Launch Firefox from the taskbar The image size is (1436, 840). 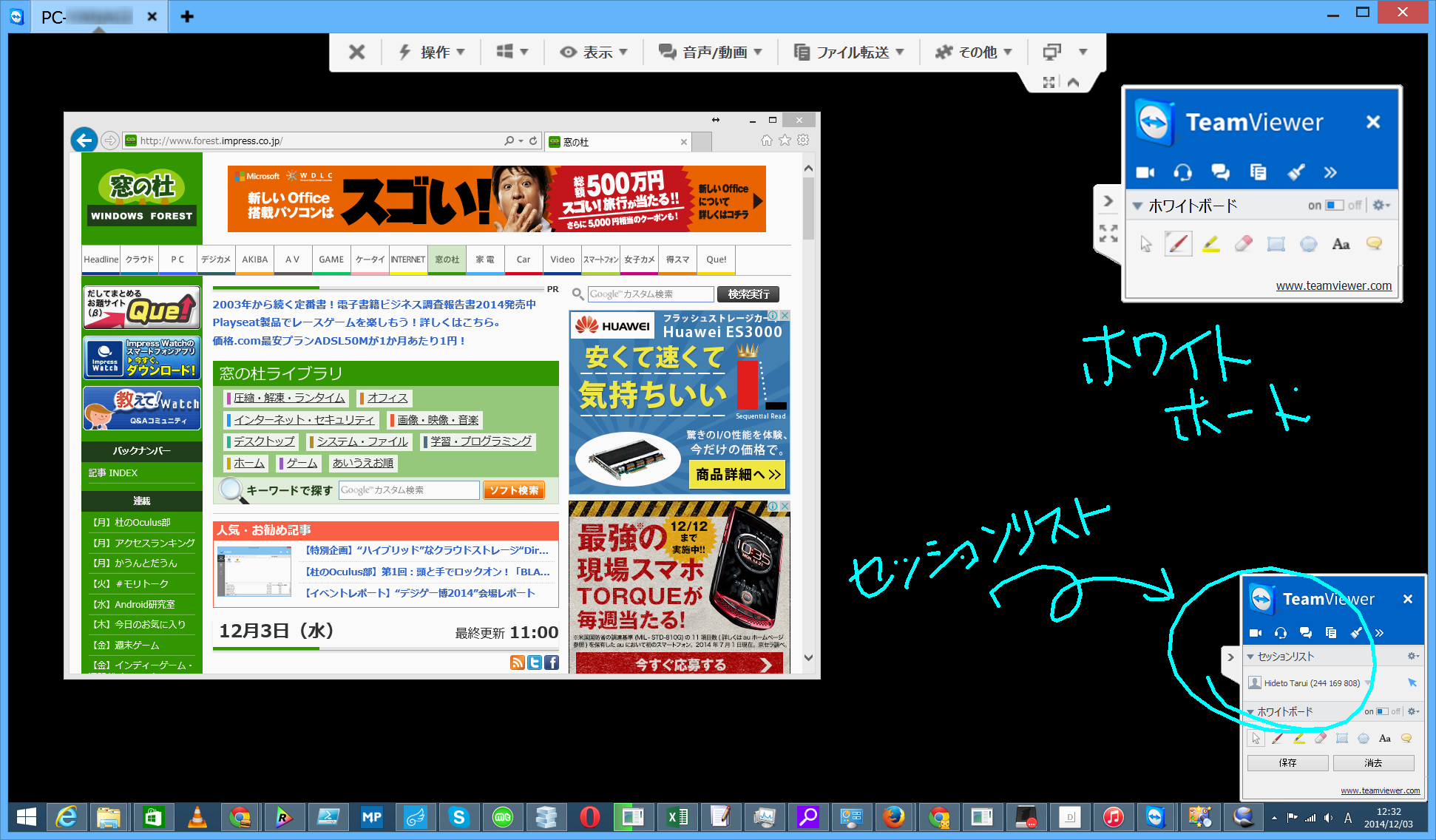895,817
